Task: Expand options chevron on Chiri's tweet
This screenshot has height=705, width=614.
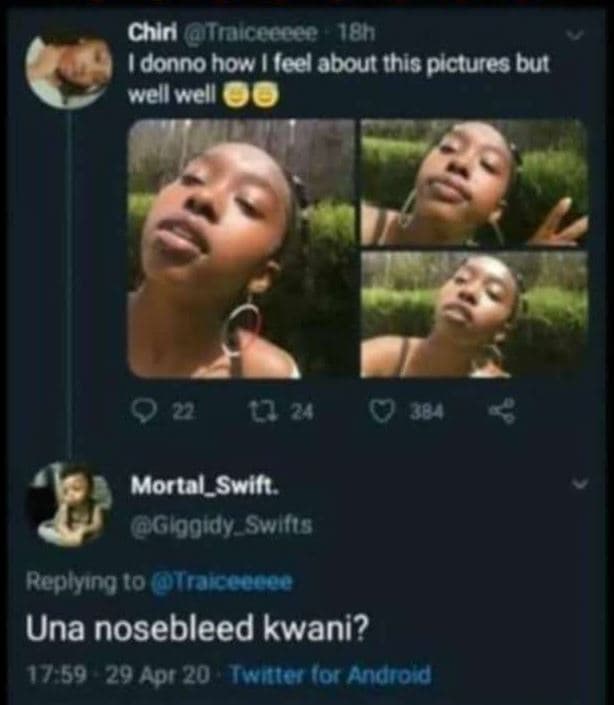Action: coord(573,37)
